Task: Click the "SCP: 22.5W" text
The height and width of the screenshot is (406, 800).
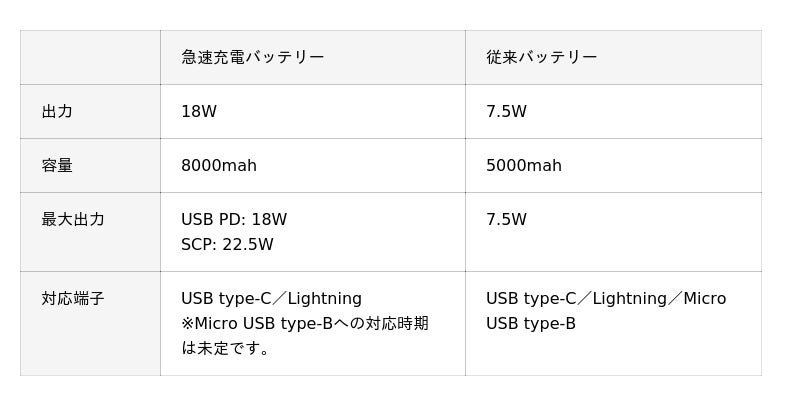Action: (x=227, y=244)
